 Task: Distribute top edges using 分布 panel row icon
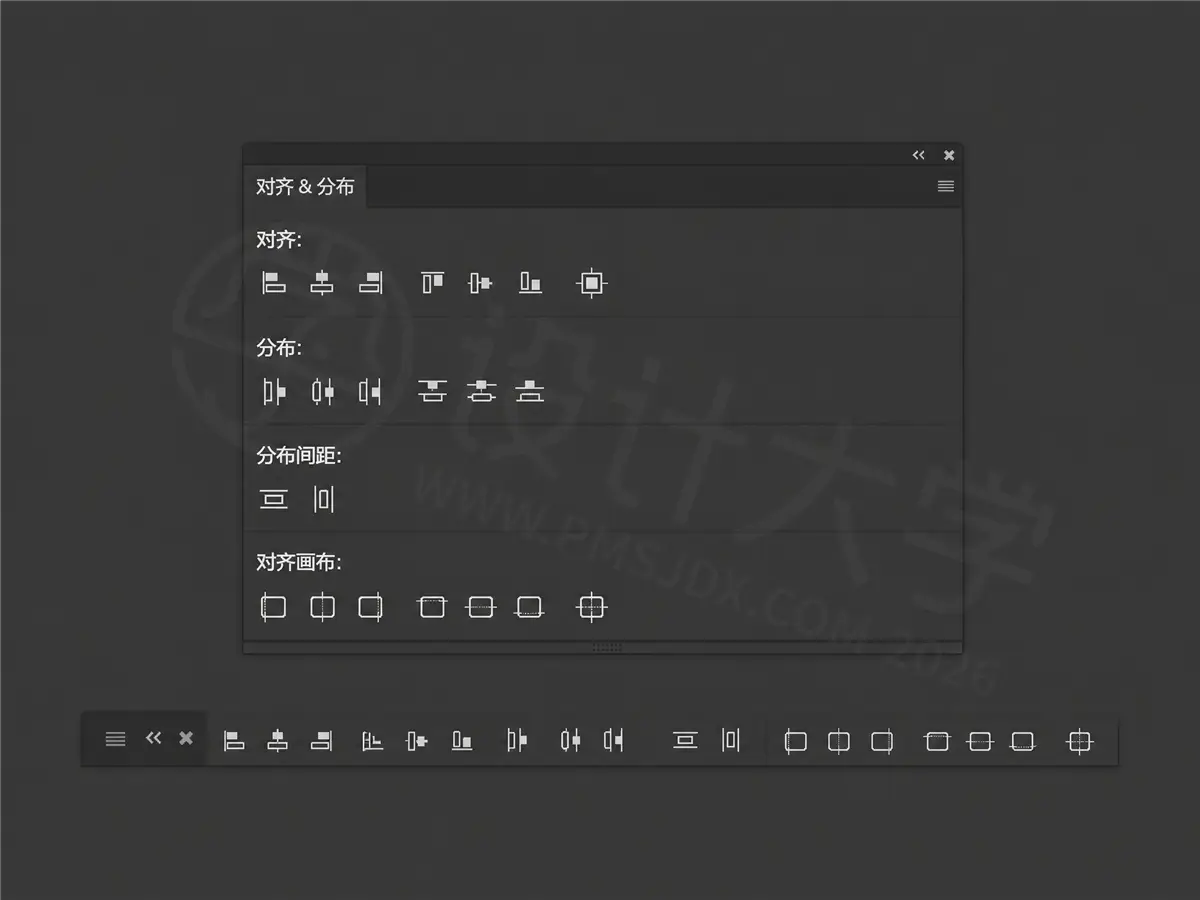tap(432, 391)
